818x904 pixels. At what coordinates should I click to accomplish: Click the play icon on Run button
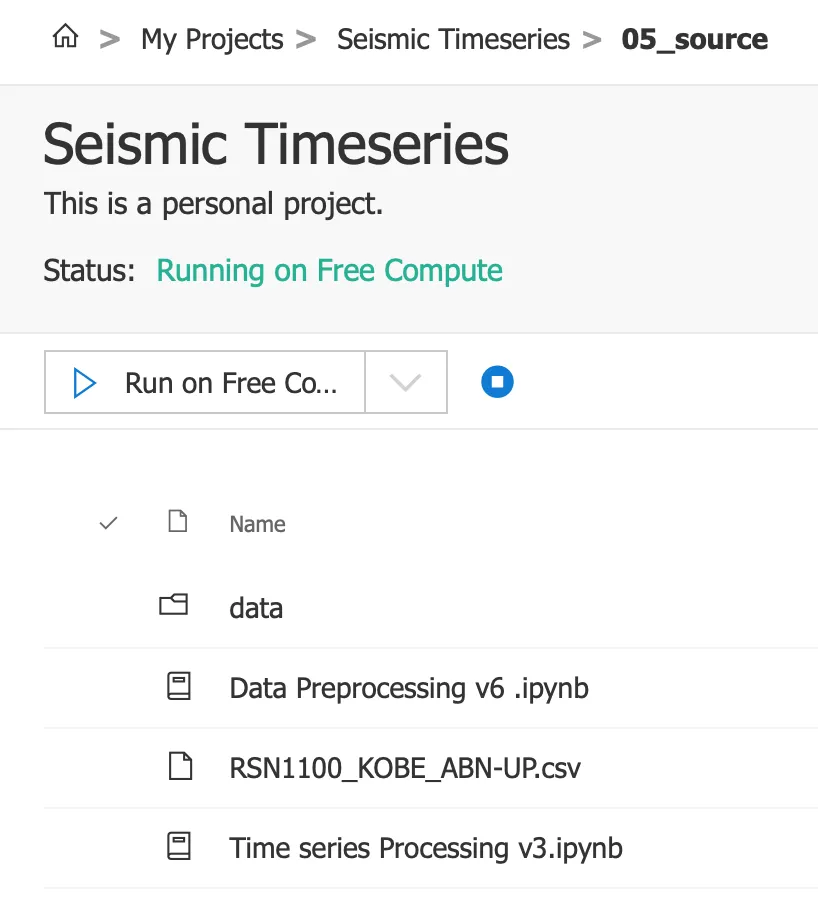click(x=85, y=383)
